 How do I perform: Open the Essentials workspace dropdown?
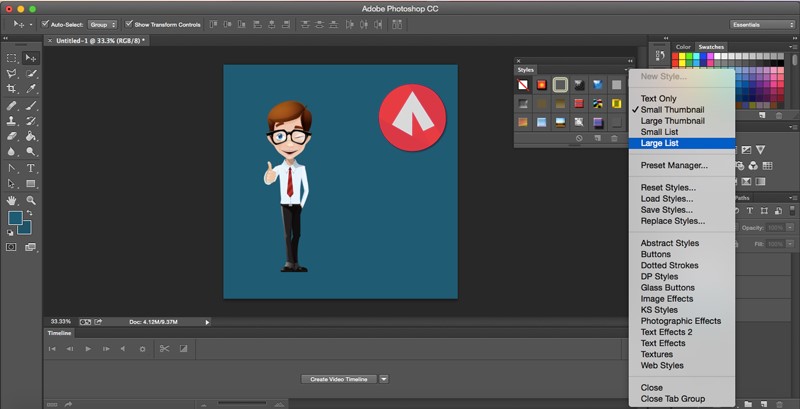coord(761,24)
